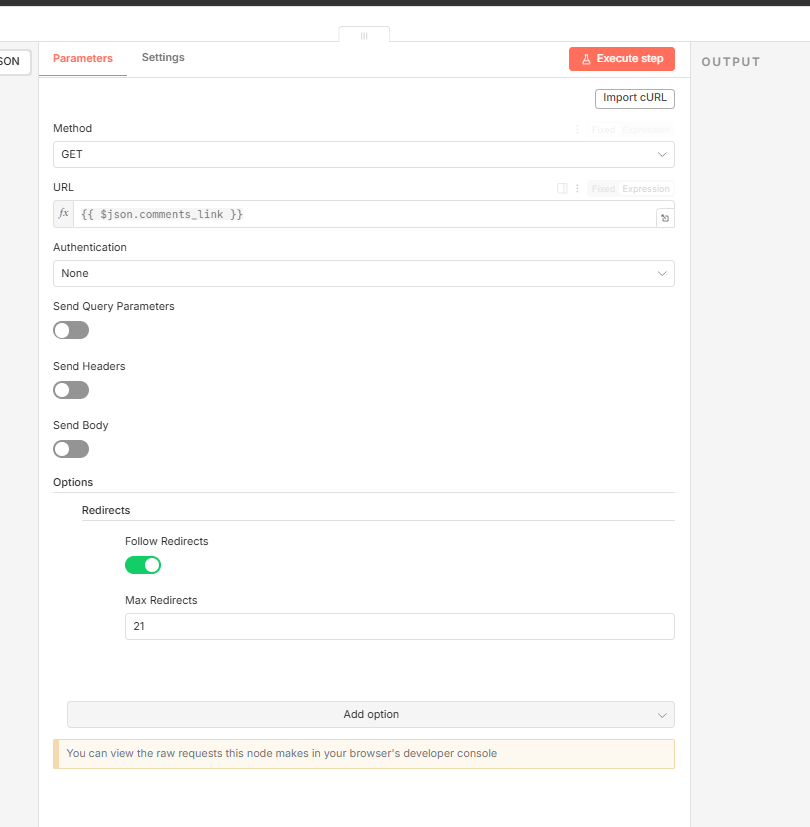
Task: Open the Add option dropdown
Action: [x=370, y=714]
